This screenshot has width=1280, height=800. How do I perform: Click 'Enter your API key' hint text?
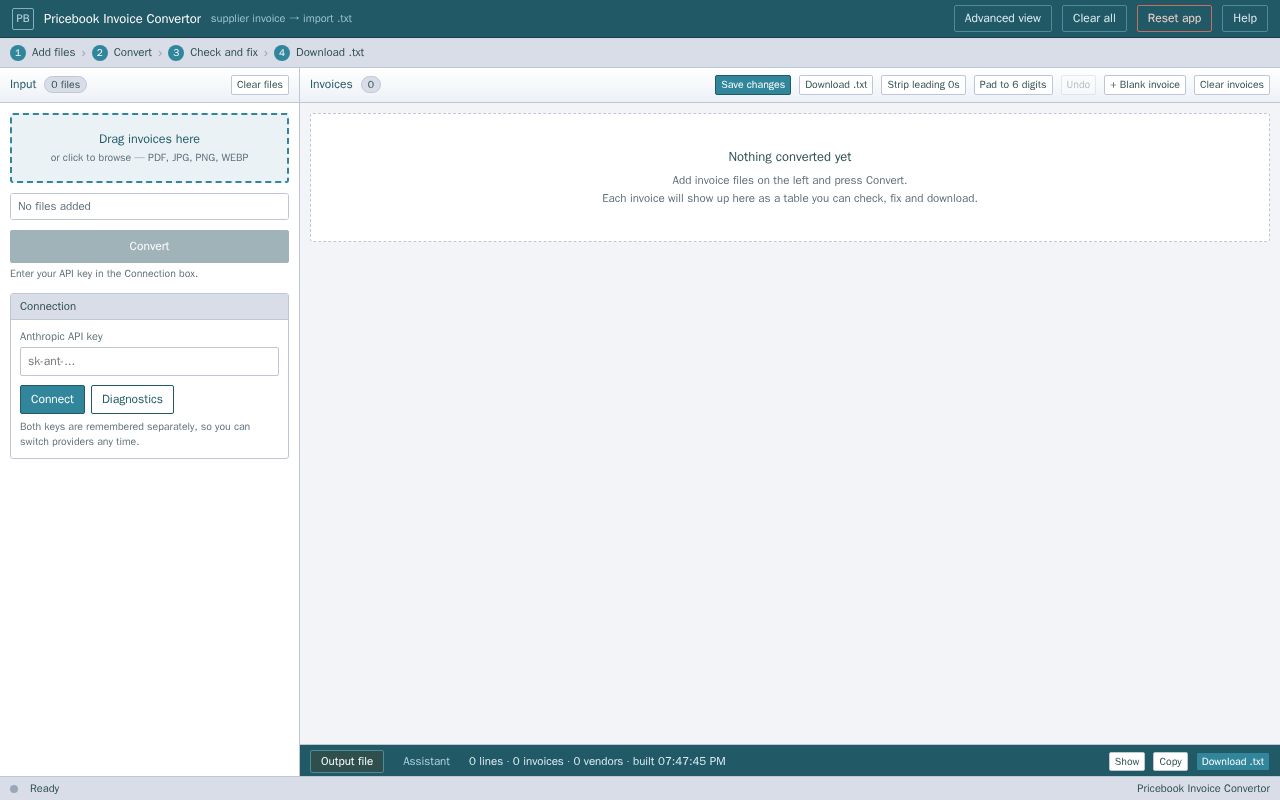coord(104,274)
